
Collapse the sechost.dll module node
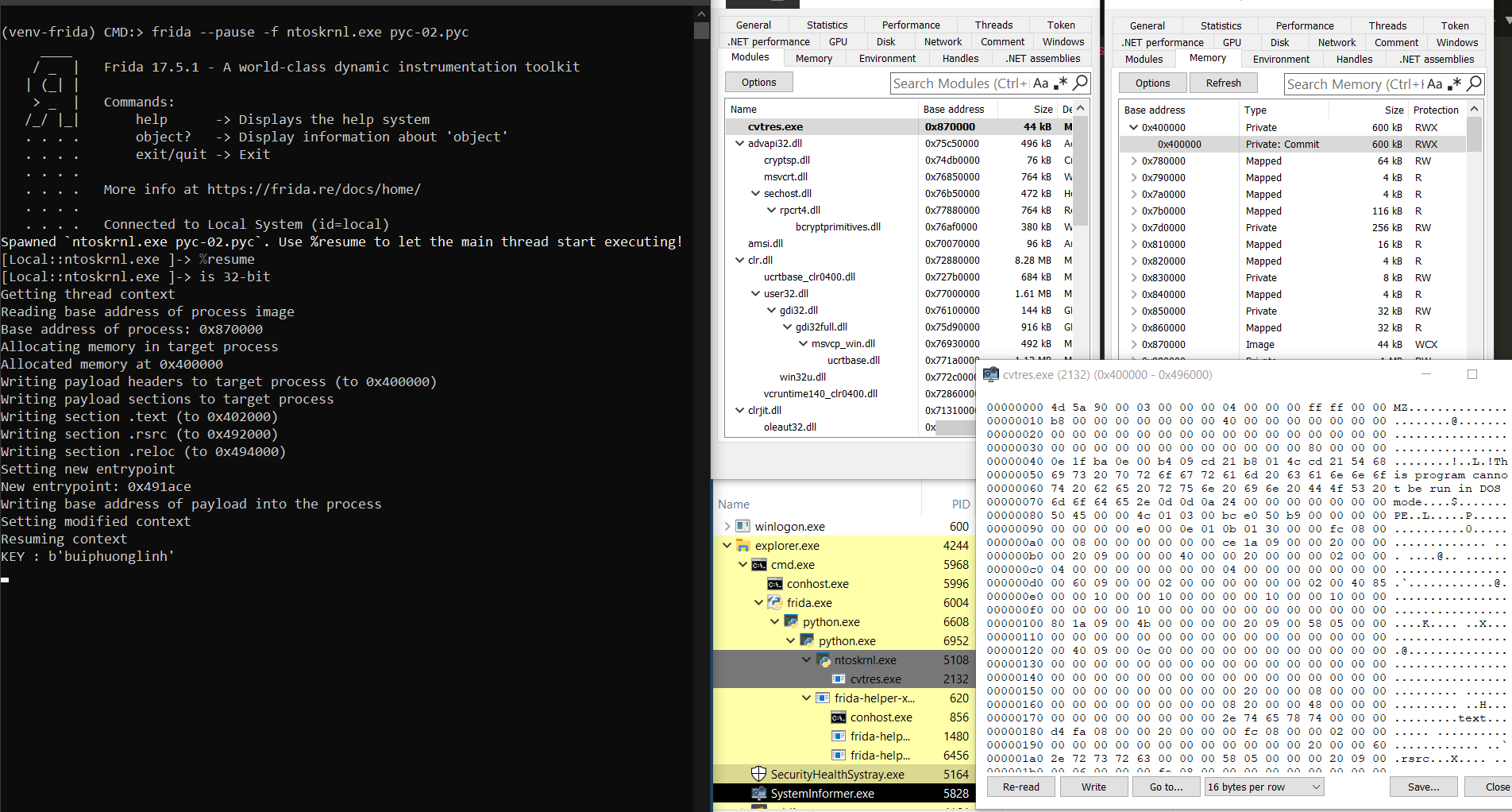[755, 193]
